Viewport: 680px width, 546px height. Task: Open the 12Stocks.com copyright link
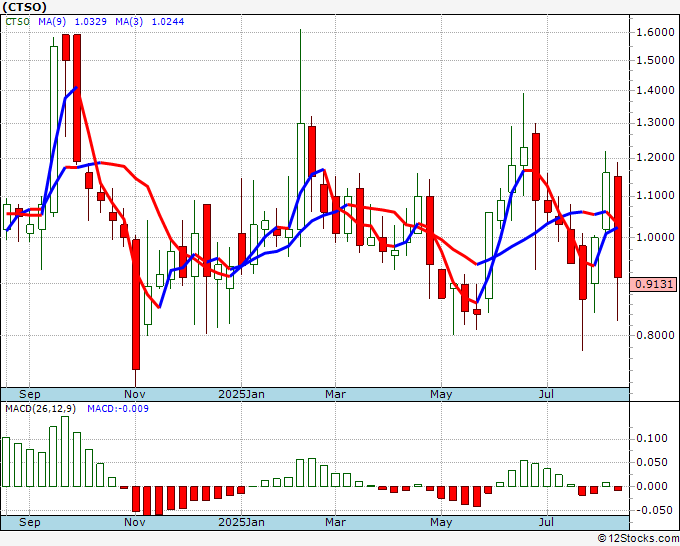click(x=638, y=539)
